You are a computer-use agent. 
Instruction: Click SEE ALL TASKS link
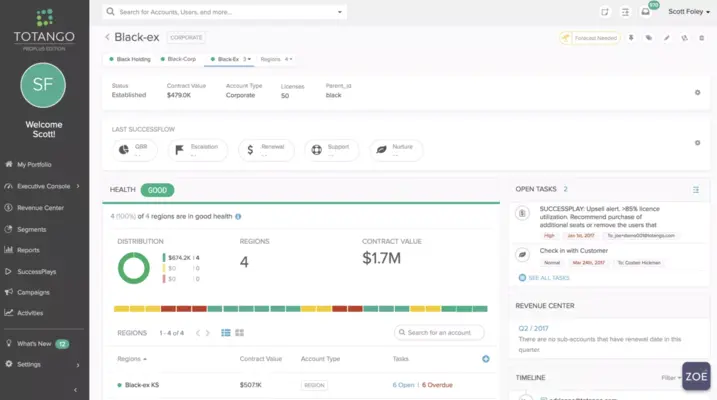(x=549, y=277)
